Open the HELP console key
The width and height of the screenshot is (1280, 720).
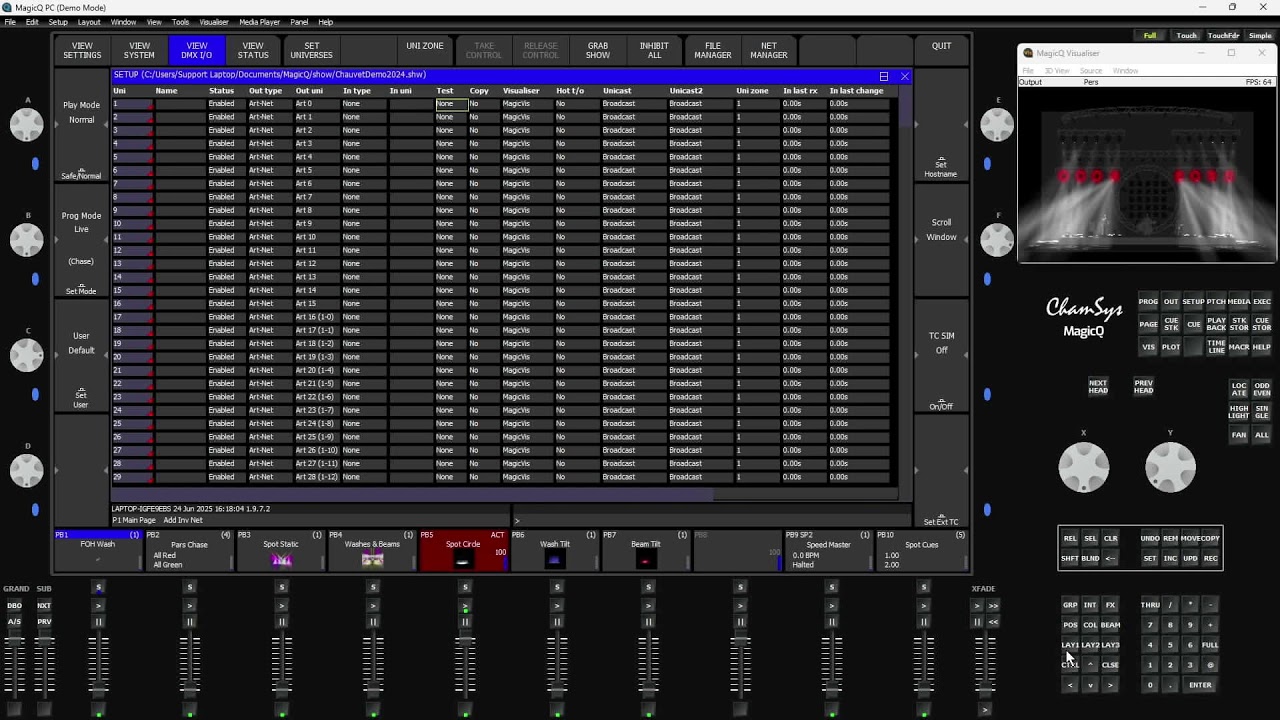1262,347
